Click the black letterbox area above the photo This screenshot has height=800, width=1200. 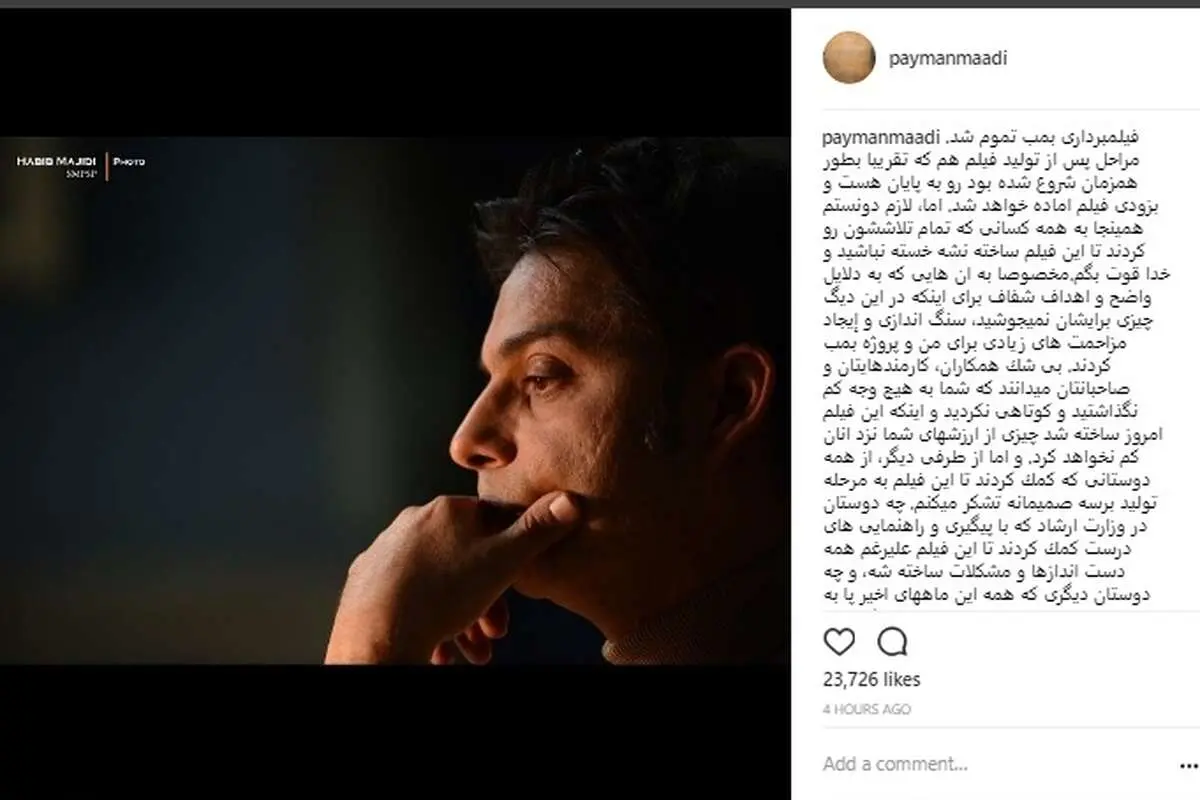tap(395, 72)
